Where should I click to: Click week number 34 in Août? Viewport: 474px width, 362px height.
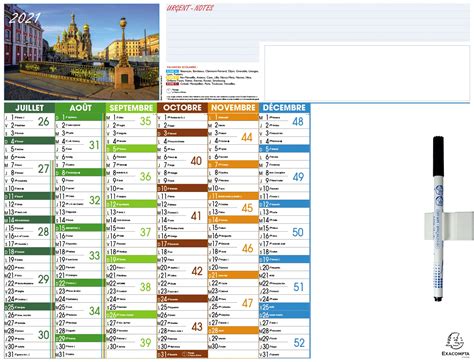[x=95, y=311]
